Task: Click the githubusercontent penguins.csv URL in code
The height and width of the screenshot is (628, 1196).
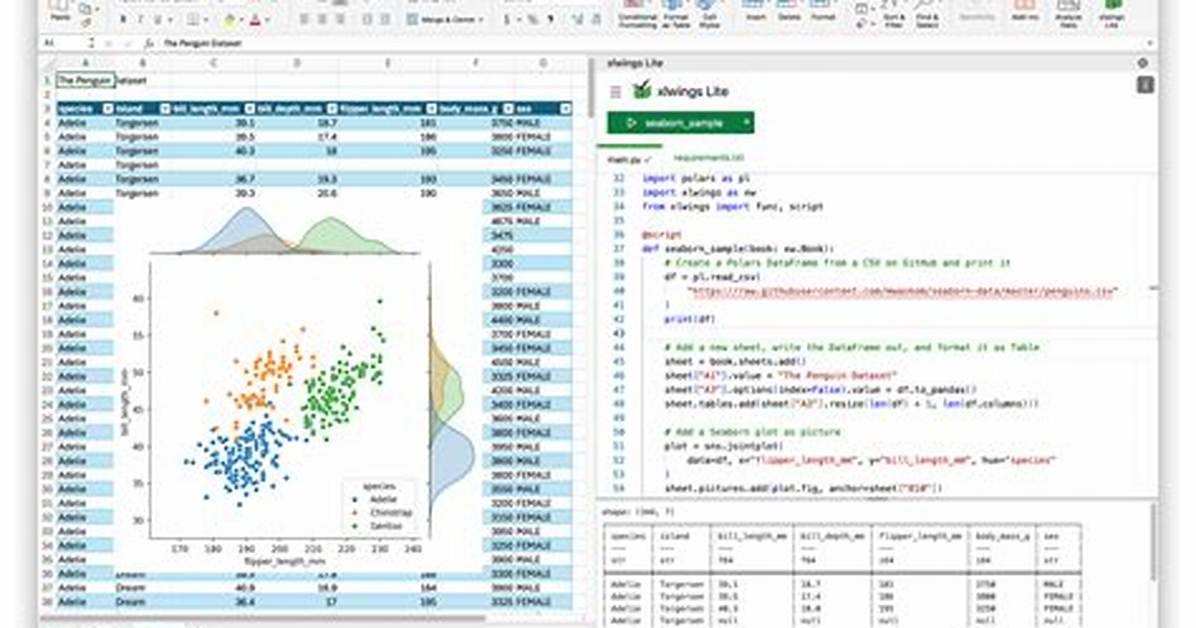Action: pyautogui.click(x=901, y=291)
